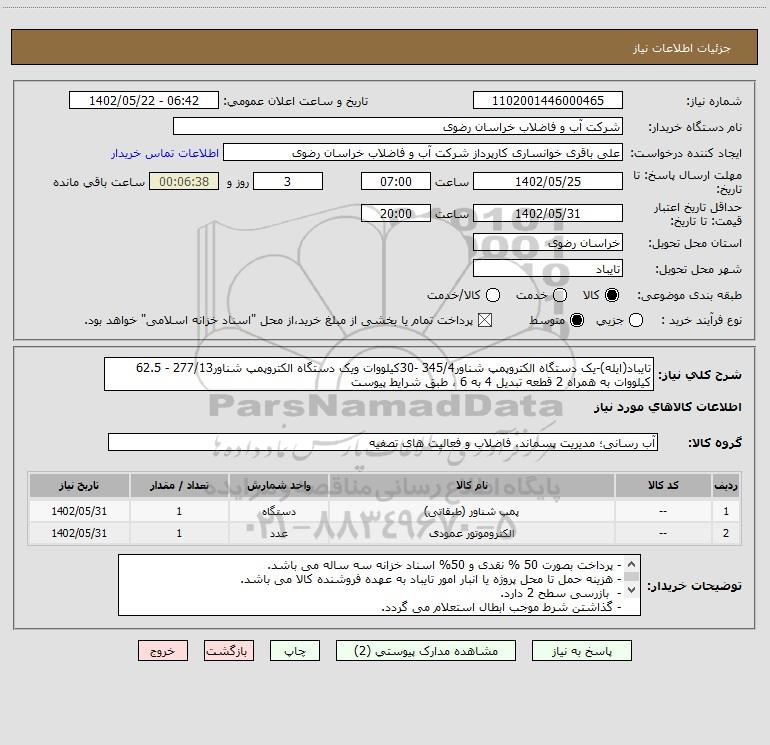Open مشاهده مدارک پیوستی (2) button
This screenshot has height=745, width=770.
pos(426,651)
